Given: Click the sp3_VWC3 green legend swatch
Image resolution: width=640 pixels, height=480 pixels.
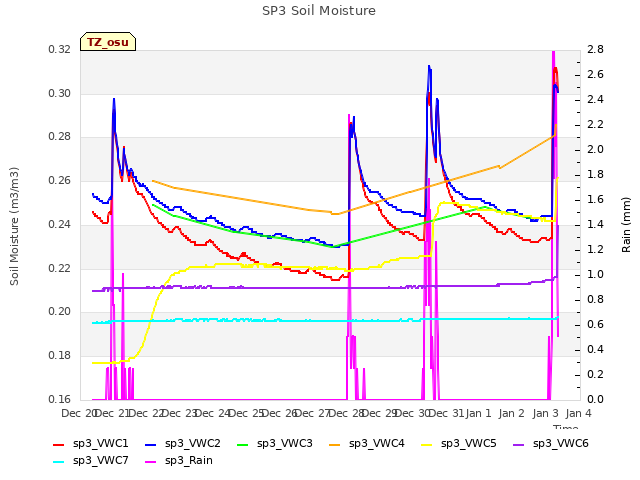Looking at the screenshot, I should [x=242, y=445].
